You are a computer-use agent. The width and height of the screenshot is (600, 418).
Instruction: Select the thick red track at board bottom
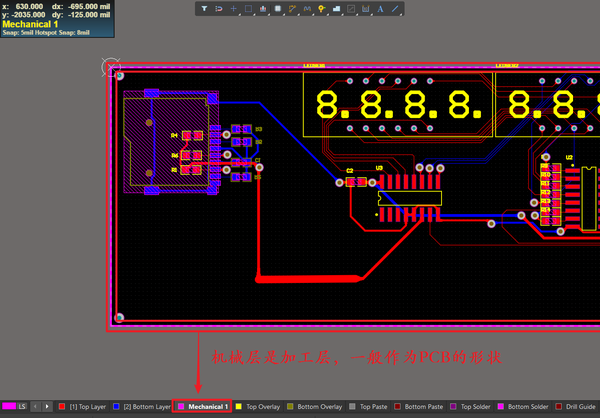(309, 279)
